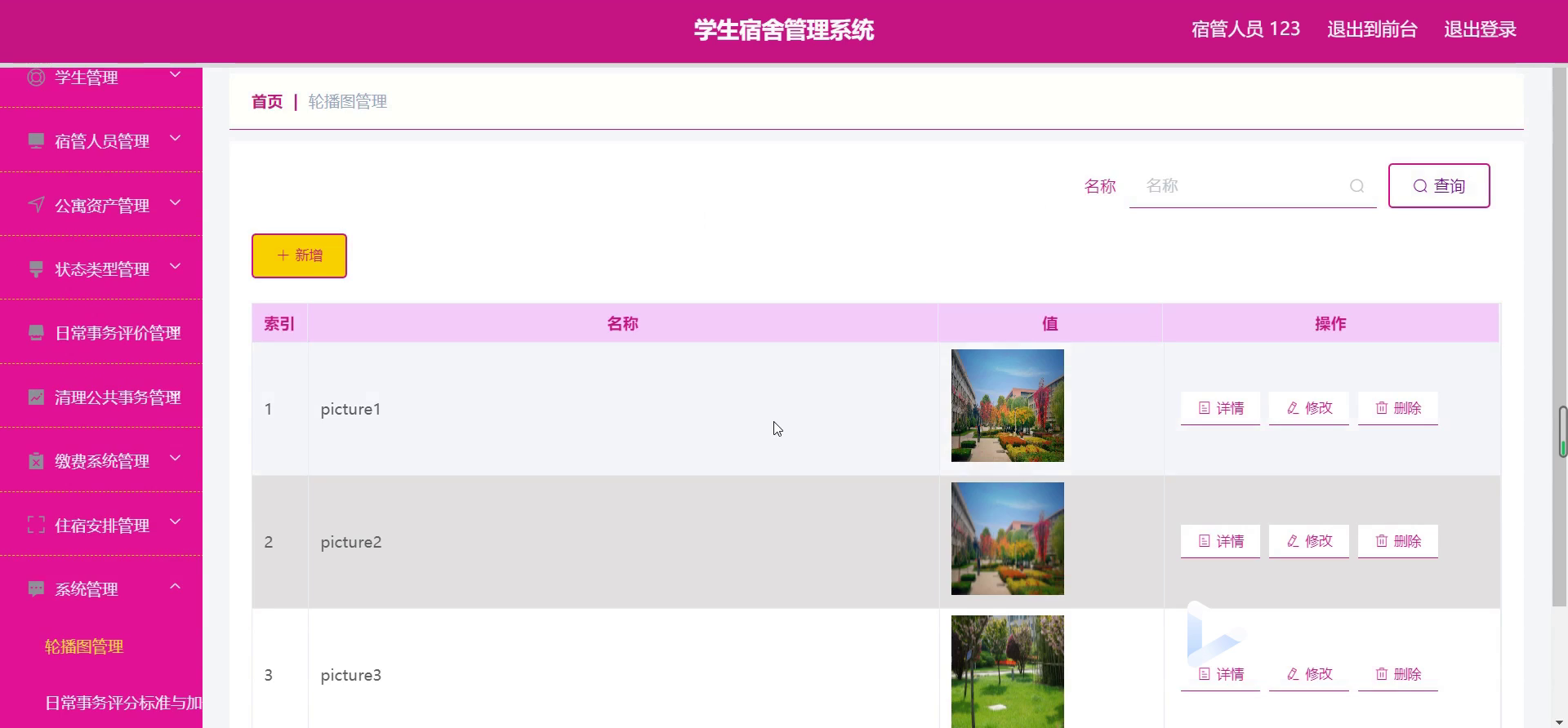The width and height of the screenshot is (1568, 728).
Task: Click the 名称 column header
Action: [623, 323]
